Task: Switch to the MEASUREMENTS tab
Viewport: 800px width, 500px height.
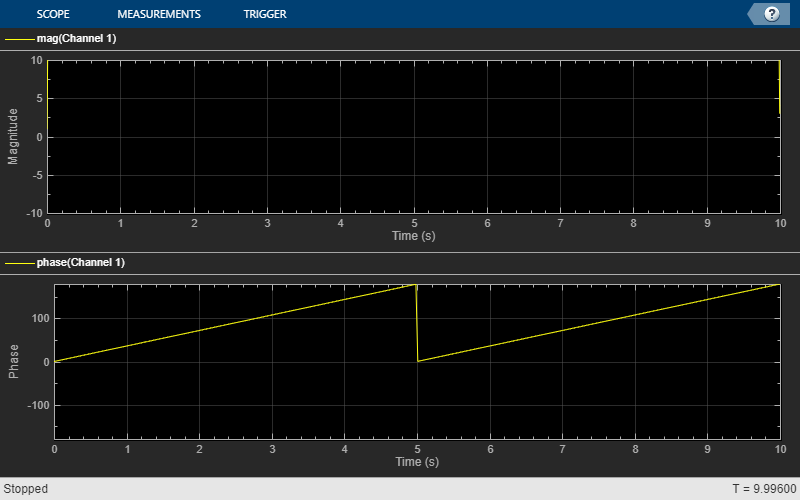Action: point(159,14)
